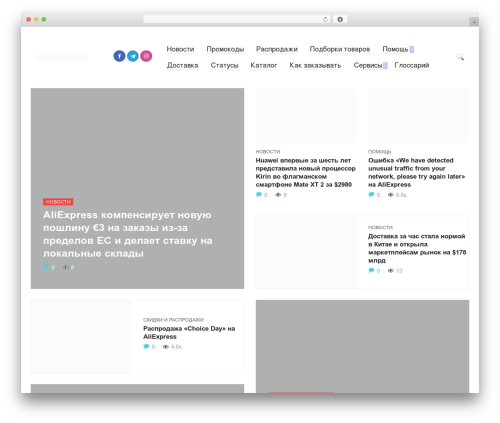This screenshot has height=423, width=500.
Task: Click comment icon under Huawei article
Action: click(x=258, y=195)
